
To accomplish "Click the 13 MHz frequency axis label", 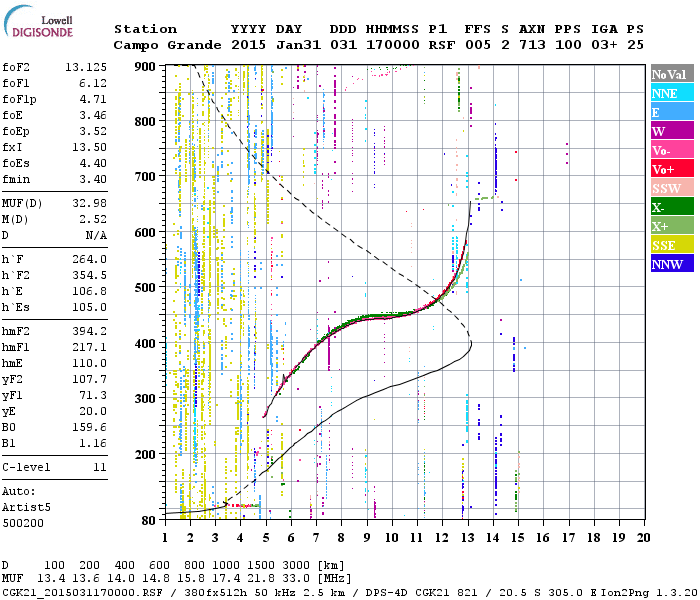I will coord(467,538).
